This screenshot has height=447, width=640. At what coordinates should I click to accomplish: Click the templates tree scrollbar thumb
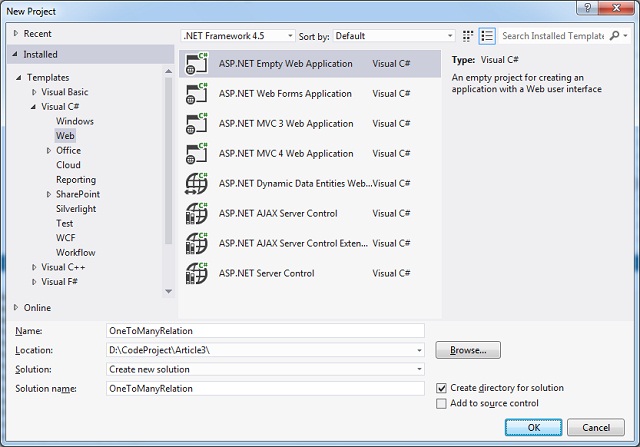[x=169, y=160]
